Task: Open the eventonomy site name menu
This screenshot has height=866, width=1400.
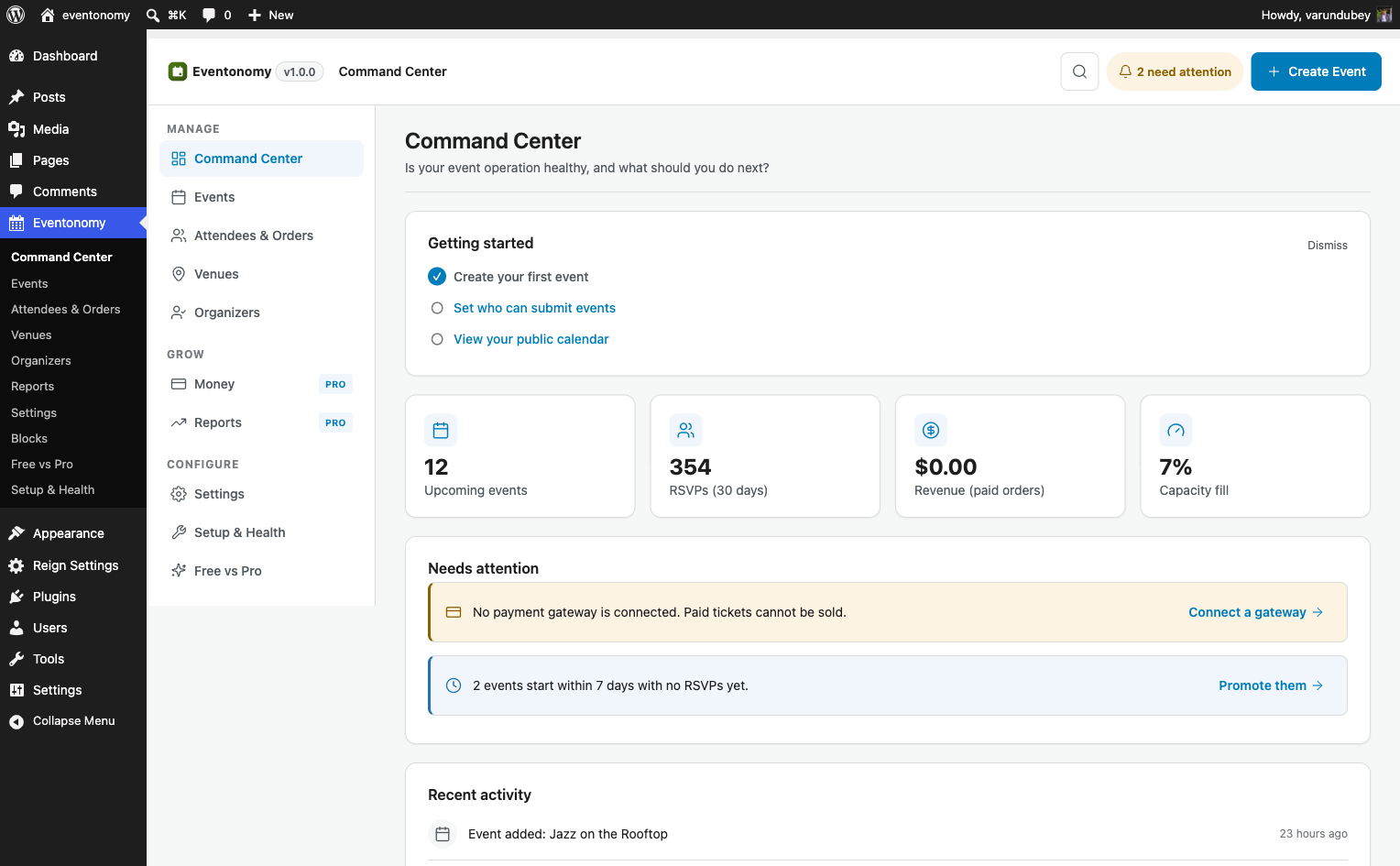Action: point(85,15)
